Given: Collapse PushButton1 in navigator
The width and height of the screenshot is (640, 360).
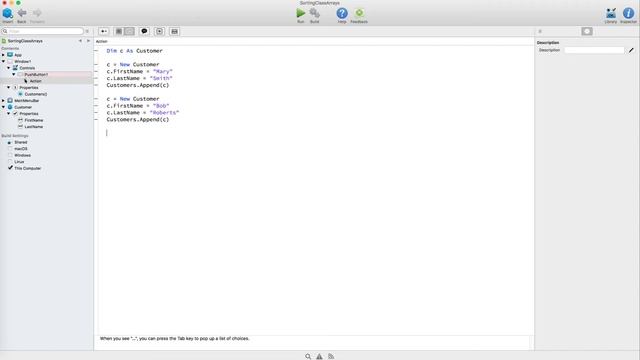Looking at the screenshot, I should [14, 74].
